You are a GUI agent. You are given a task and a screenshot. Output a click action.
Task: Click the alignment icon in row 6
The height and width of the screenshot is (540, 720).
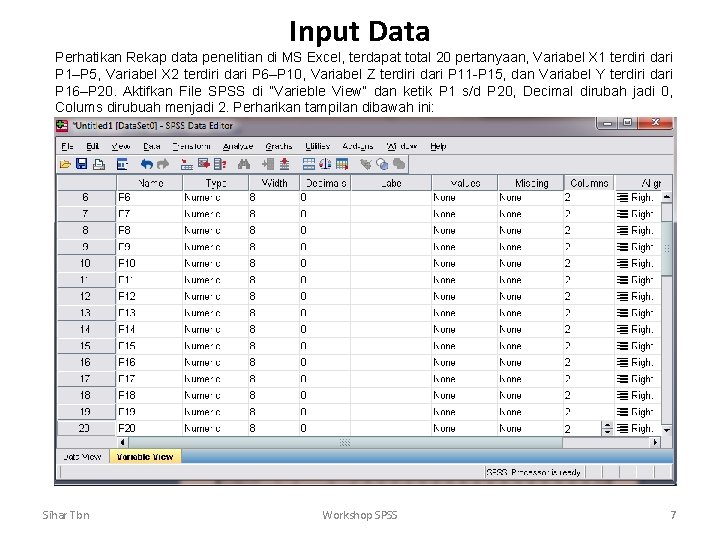pyautogui.click(x=622, y=197)
